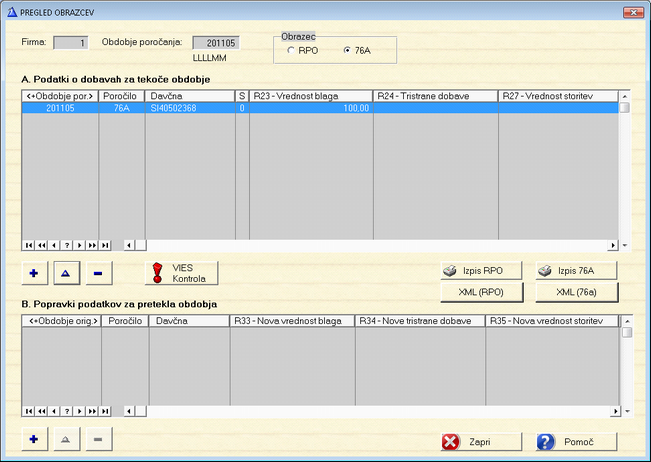Add new record in section A with plus
This screenshot has height=462, width=651.
pos(34,273)
